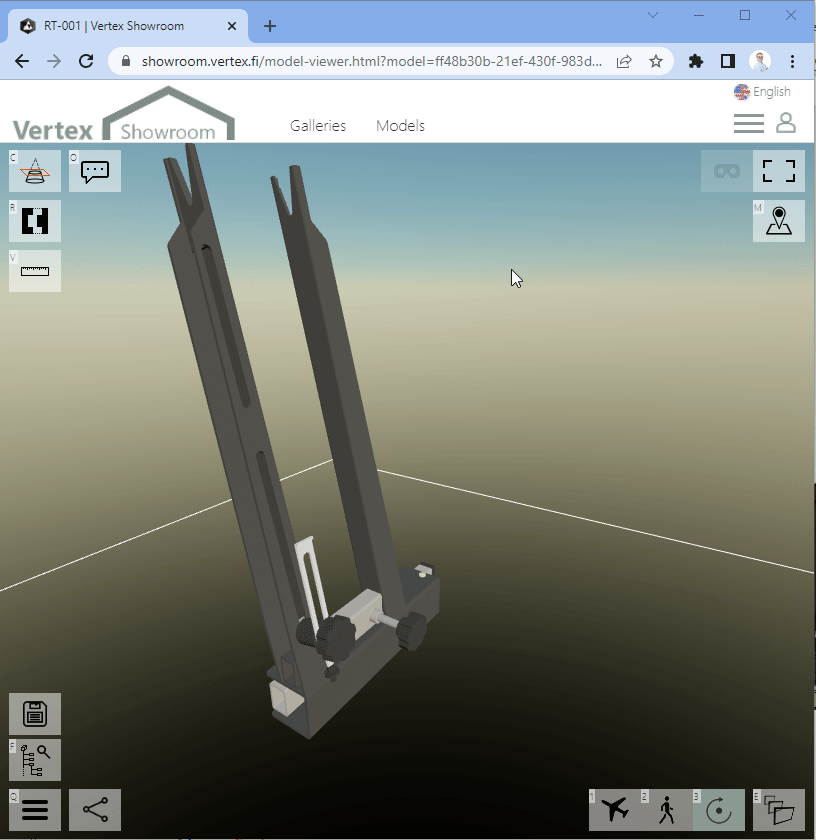Open the model tree search tool
This screenshot has width=816, height=840.
coord(35,761)
